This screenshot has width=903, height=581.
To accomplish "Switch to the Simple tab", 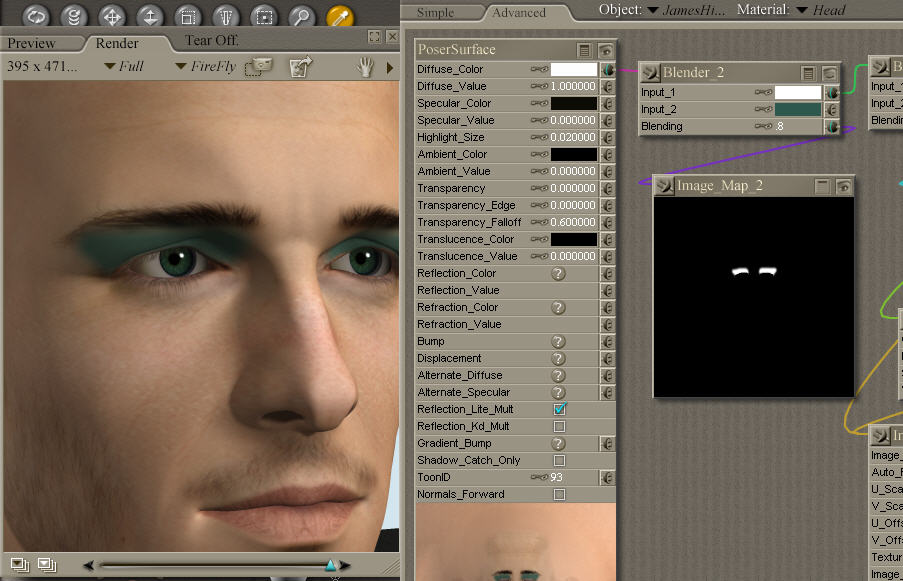I will point(435,12).
